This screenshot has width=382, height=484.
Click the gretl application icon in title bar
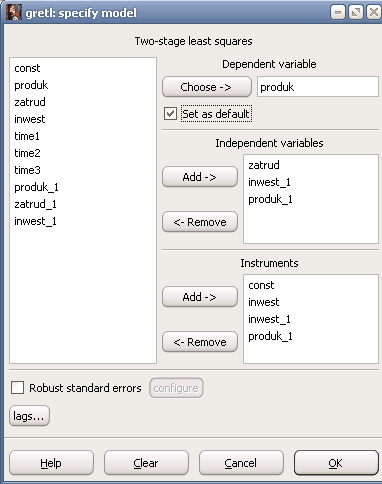click(x=13, y=13)
